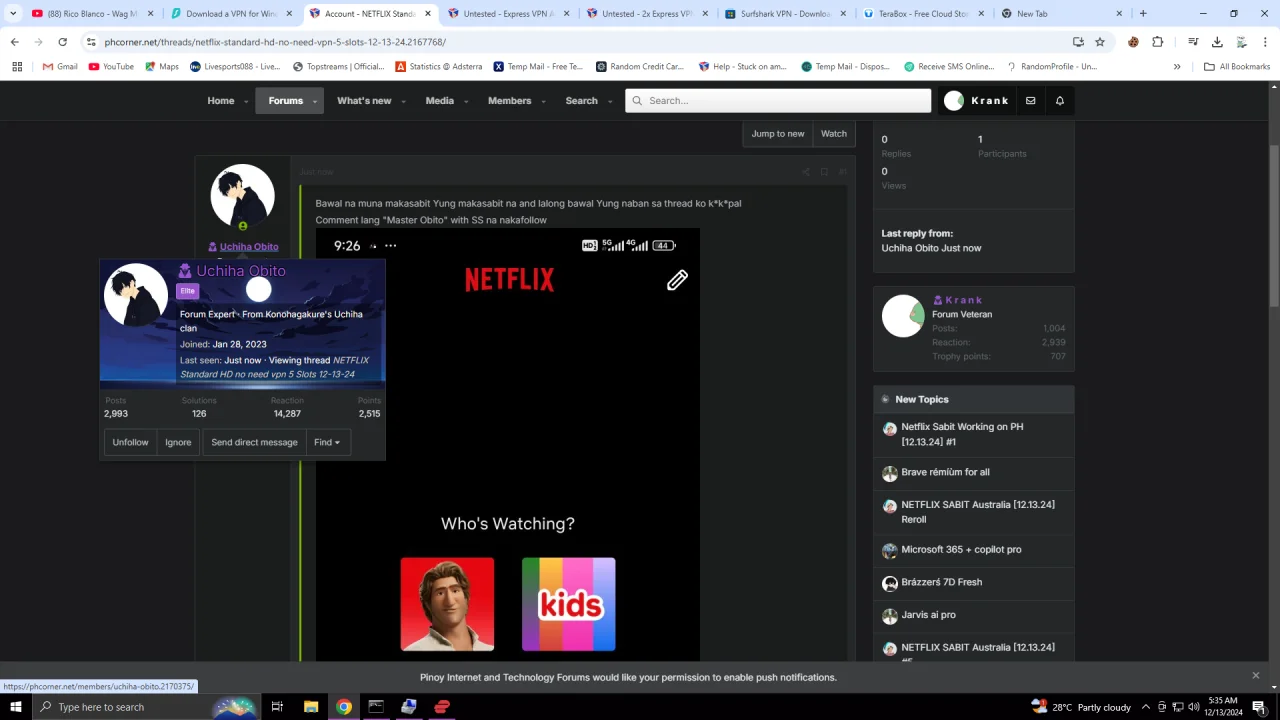
Task: Bookmark this page with the star icon
Action: click(1100, 42)
